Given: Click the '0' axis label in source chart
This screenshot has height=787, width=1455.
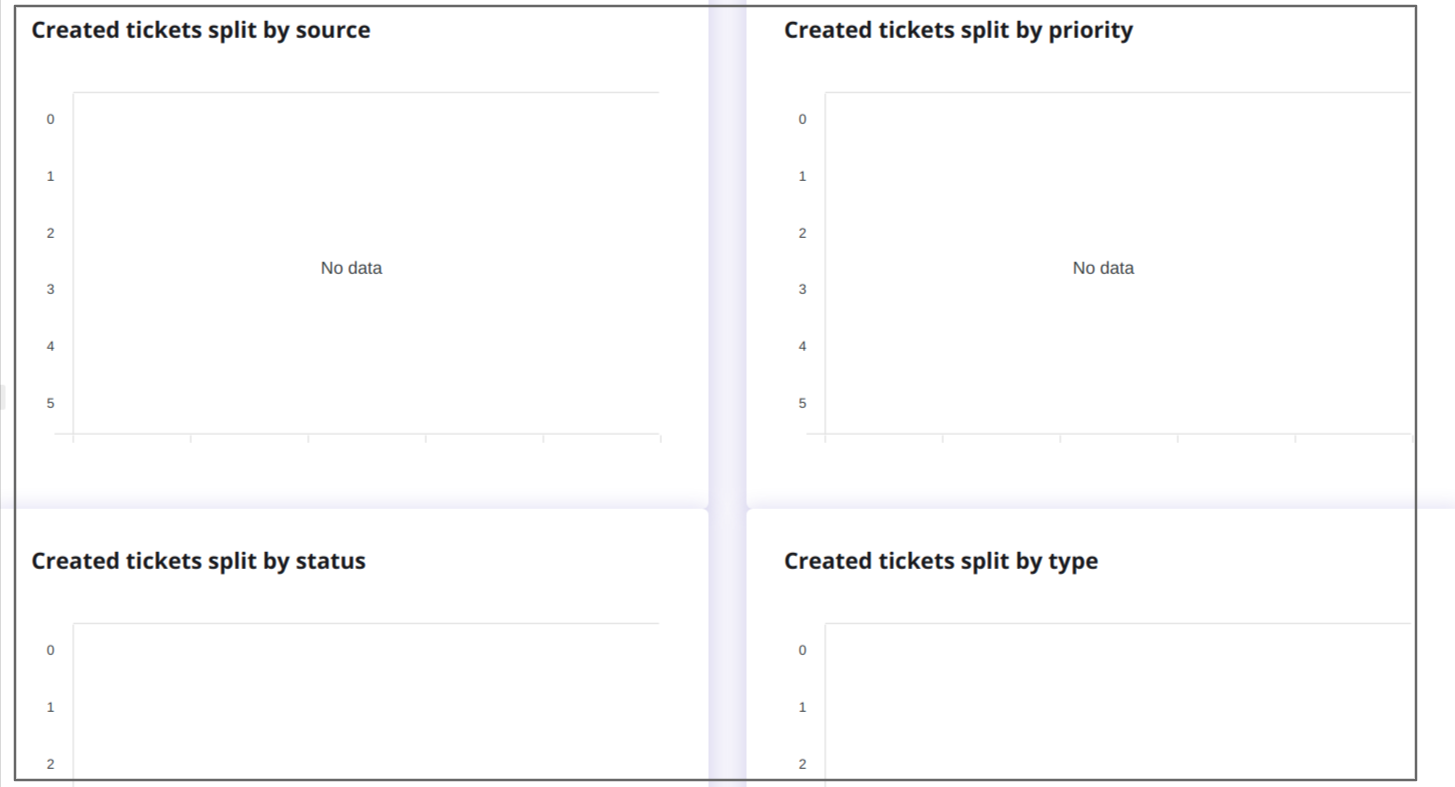Looking at the screenshot, I should 48,118.
